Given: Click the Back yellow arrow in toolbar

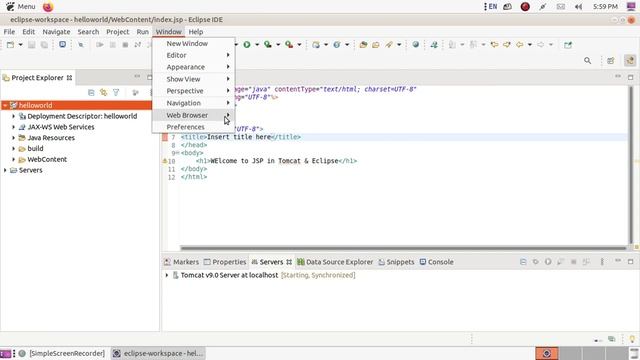Looking at the screenshot, I should coord(520,44).
